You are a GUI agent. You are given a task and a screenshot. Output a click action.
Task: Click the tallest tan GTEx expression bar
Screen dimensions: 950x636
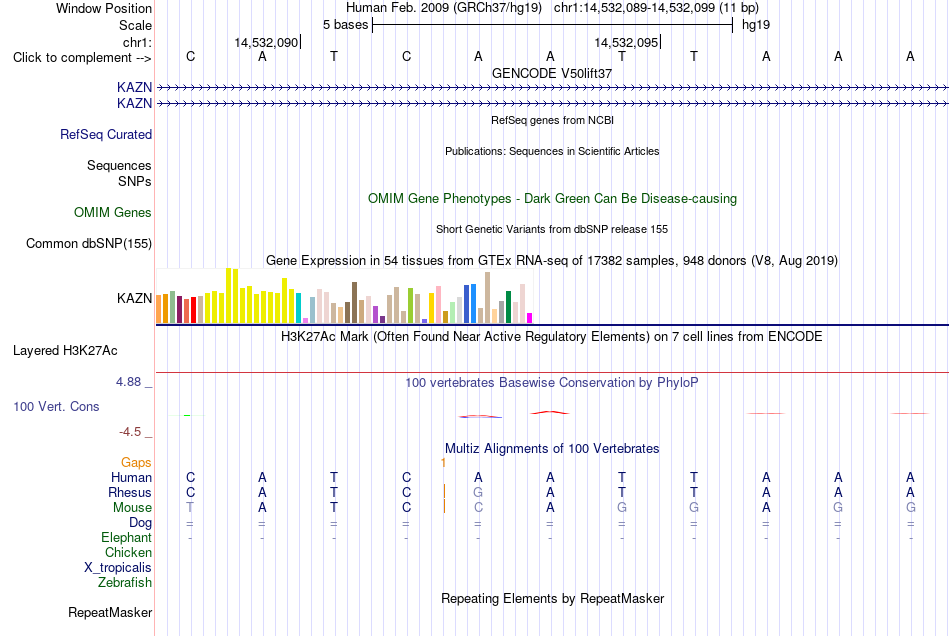point(488,297)
